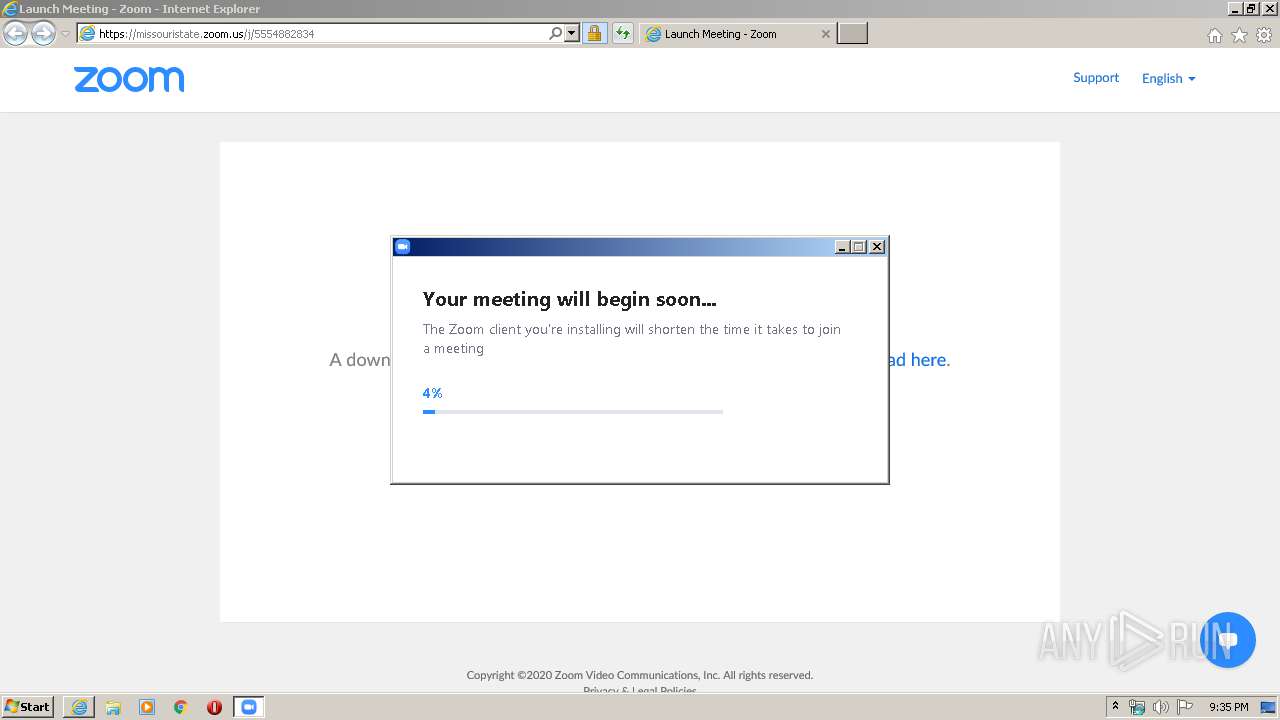Viewport: 1280px width, 720px height.
Task: Click the Zoom icon in installer title bar
Action: click(403, 247)
